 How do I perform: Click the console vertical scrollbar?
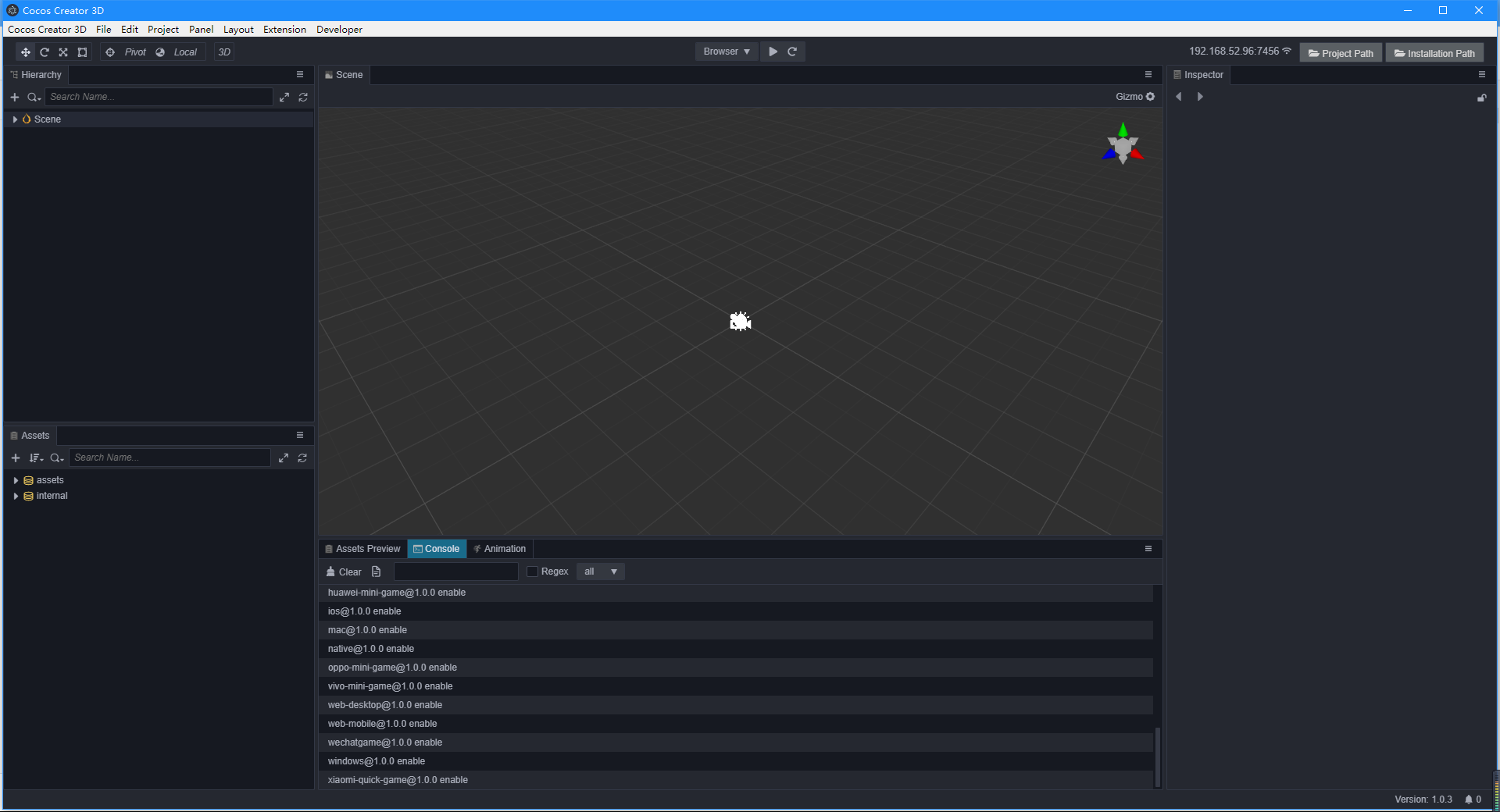(x=1157, y=757)
